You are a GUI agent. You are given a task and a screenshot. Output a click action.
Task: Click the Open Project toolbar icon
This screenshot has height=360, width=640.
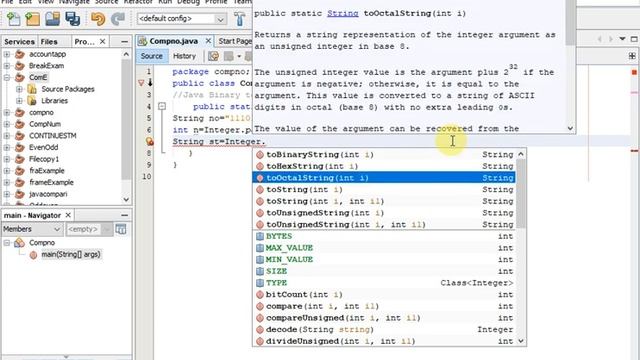(x=53, y=19)
